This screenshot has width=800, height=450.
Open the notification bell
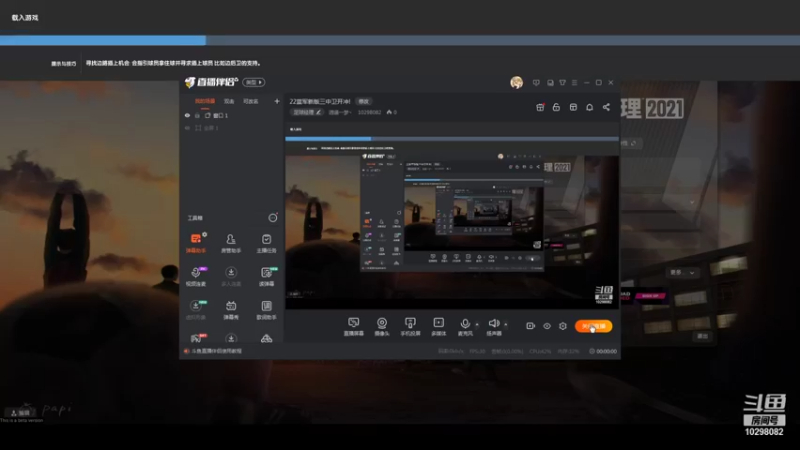[x=589, y=107]
